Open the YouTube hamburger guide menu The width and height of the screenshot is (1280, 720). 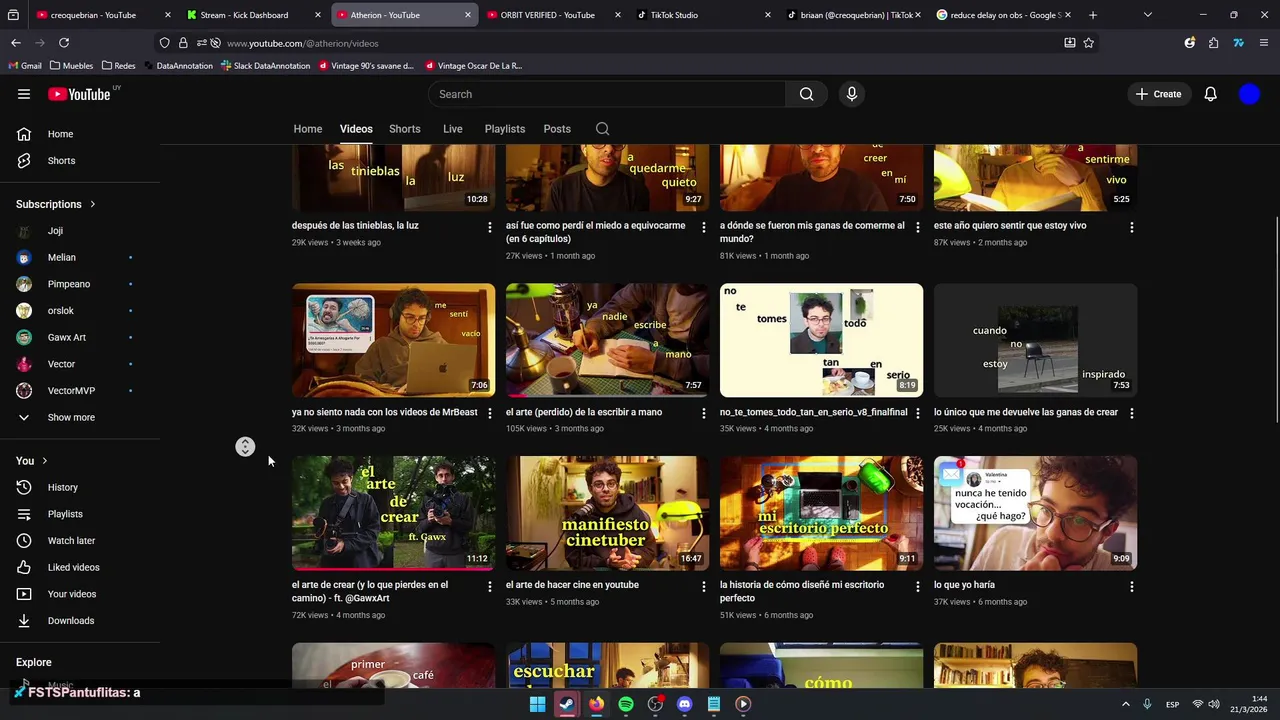pyautogui.click(x=24, y=94)
